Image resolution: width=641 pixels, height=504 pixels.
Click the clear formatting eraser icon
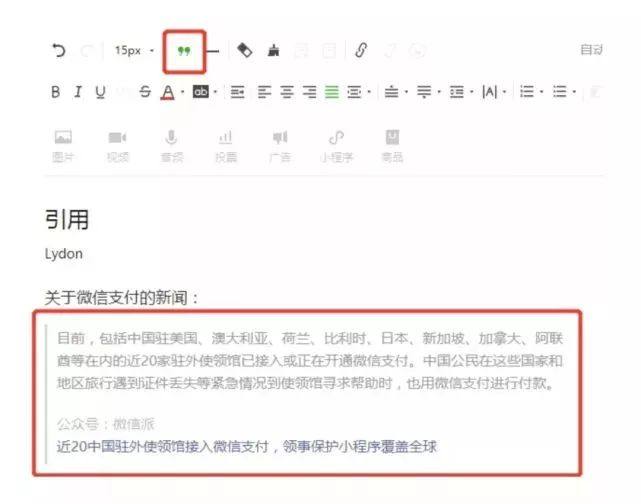click(x=244, y=50)
